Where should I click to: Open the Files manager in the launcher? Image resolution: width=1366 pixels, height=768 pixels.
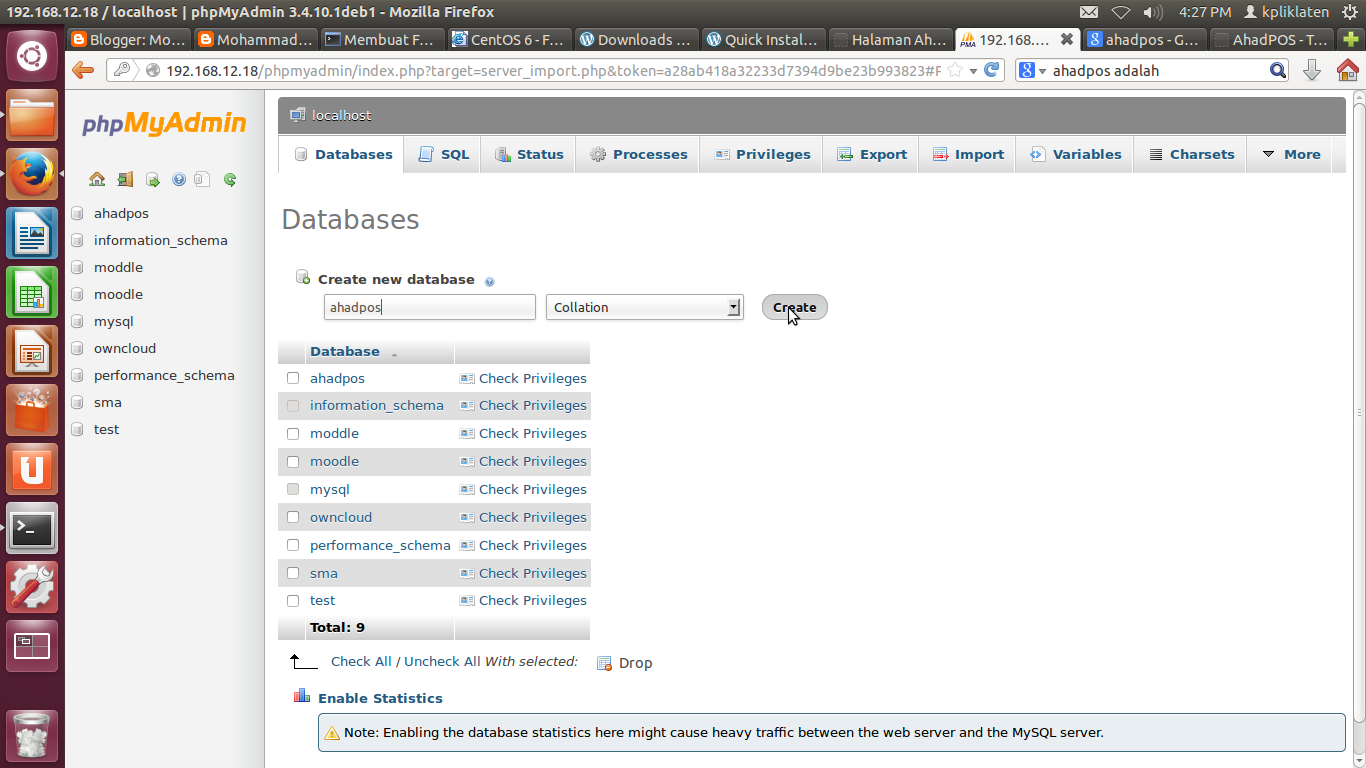[32, 116]
